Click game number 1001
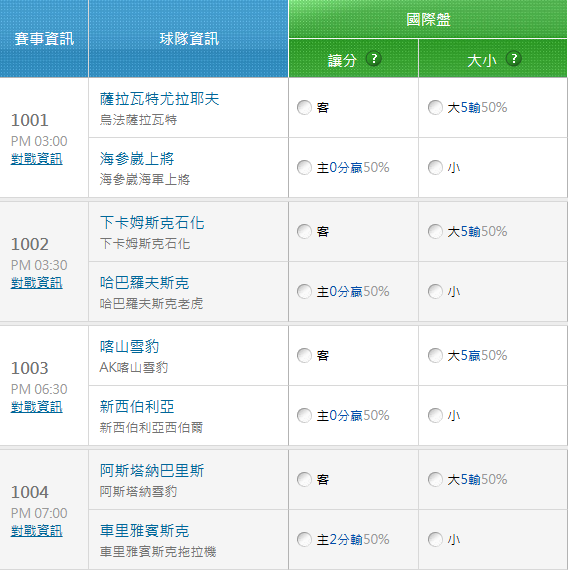The image size is (568, 570). (x=29, y=120)
